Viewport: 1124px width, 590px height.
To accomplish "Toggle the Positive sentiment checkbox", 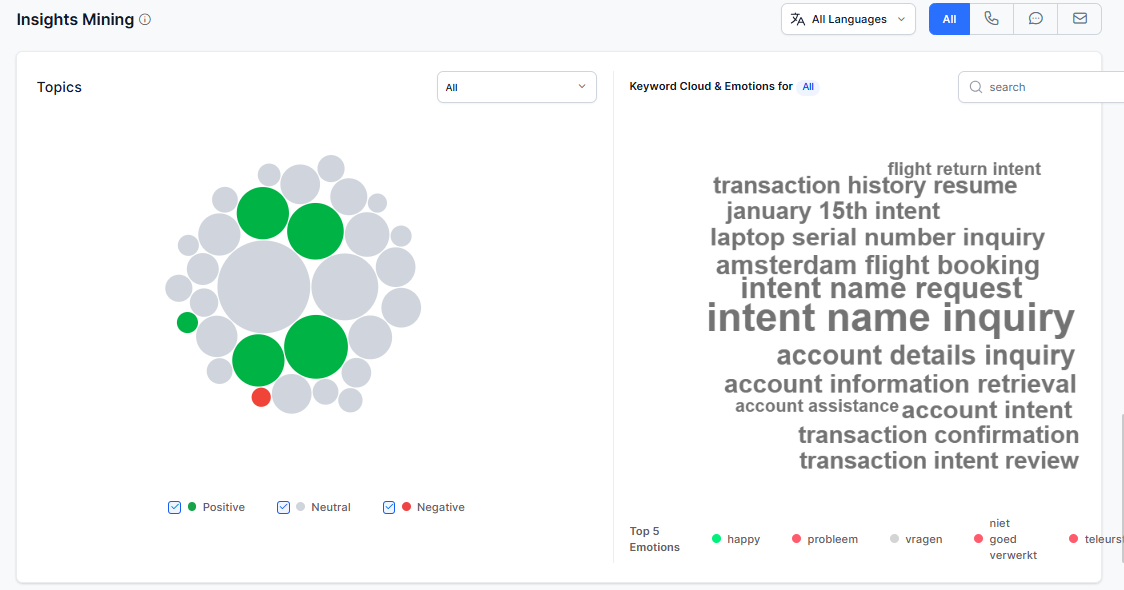I will click(175, 507).
